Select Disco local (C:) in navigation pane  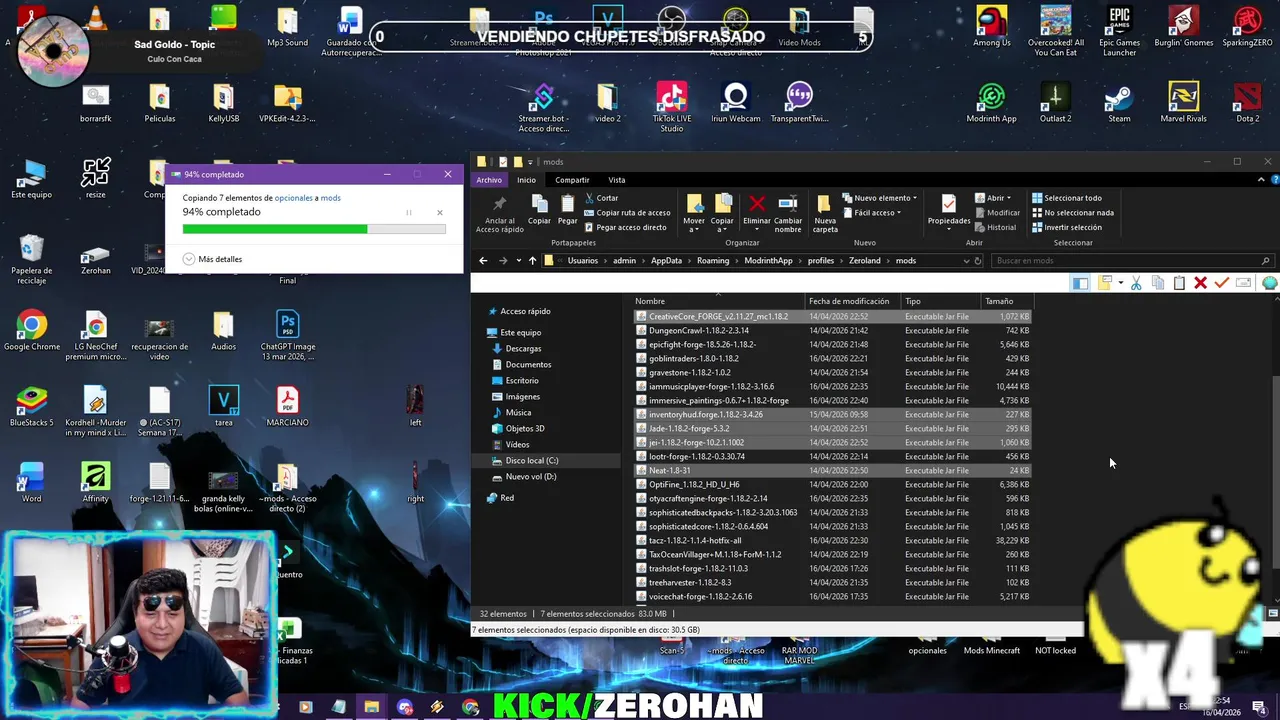(532, 461)
